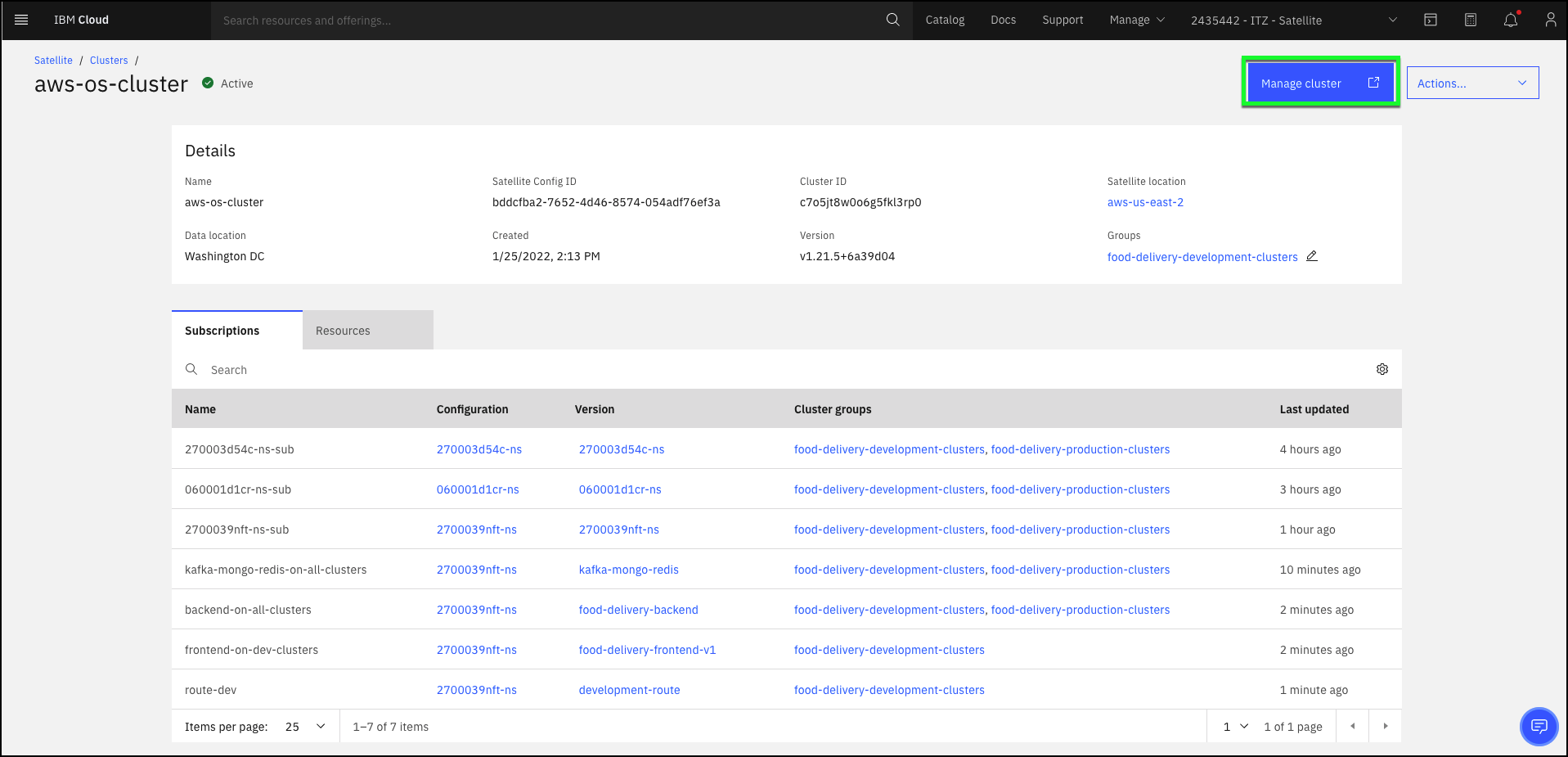Click the Manage cluster button
The width and height of the screenshot is (1568, 757).
[1320, 83]
